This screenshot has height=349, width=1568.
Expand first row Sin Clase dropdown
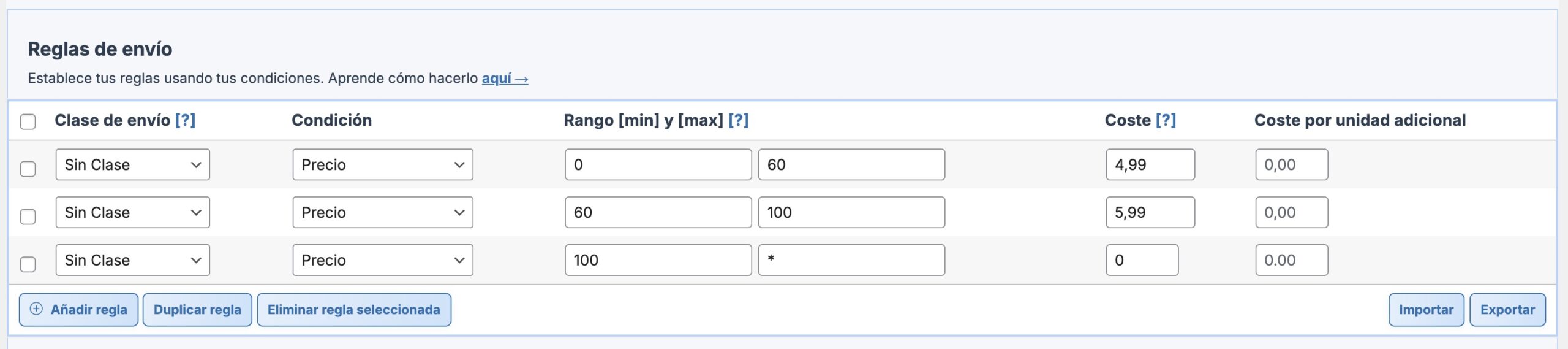[132, 164]
